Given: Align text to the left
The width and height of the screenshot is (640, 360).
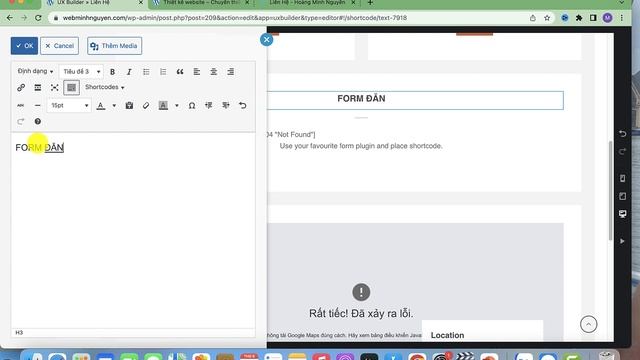Looking at the screenshot, I should (197, 72).
